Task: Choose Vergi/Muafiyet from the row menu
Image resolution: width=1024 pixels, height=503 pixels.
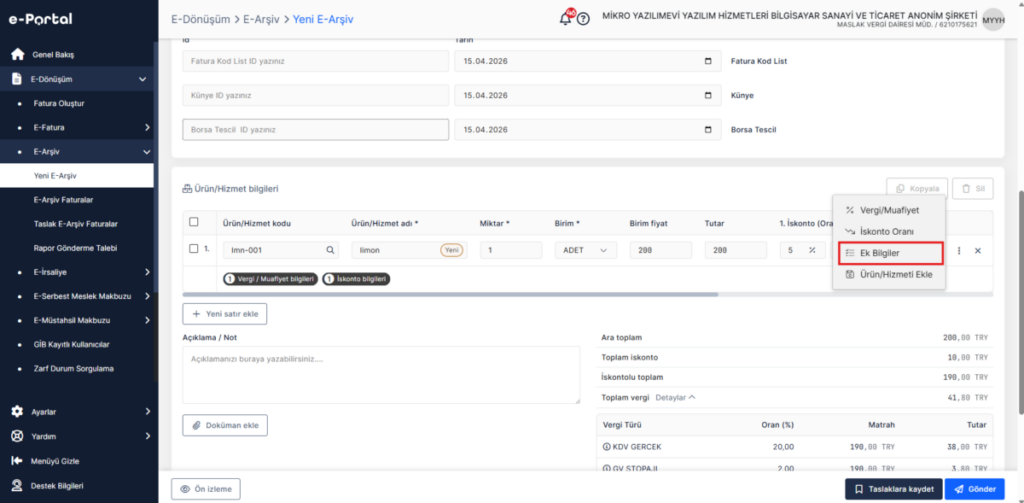Action: coord(889,210)
